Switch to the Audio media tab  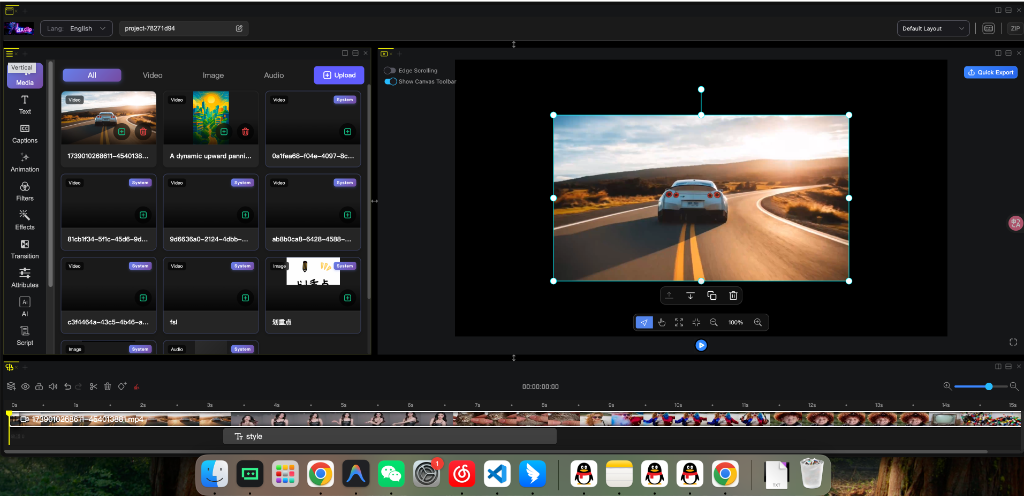274,75
